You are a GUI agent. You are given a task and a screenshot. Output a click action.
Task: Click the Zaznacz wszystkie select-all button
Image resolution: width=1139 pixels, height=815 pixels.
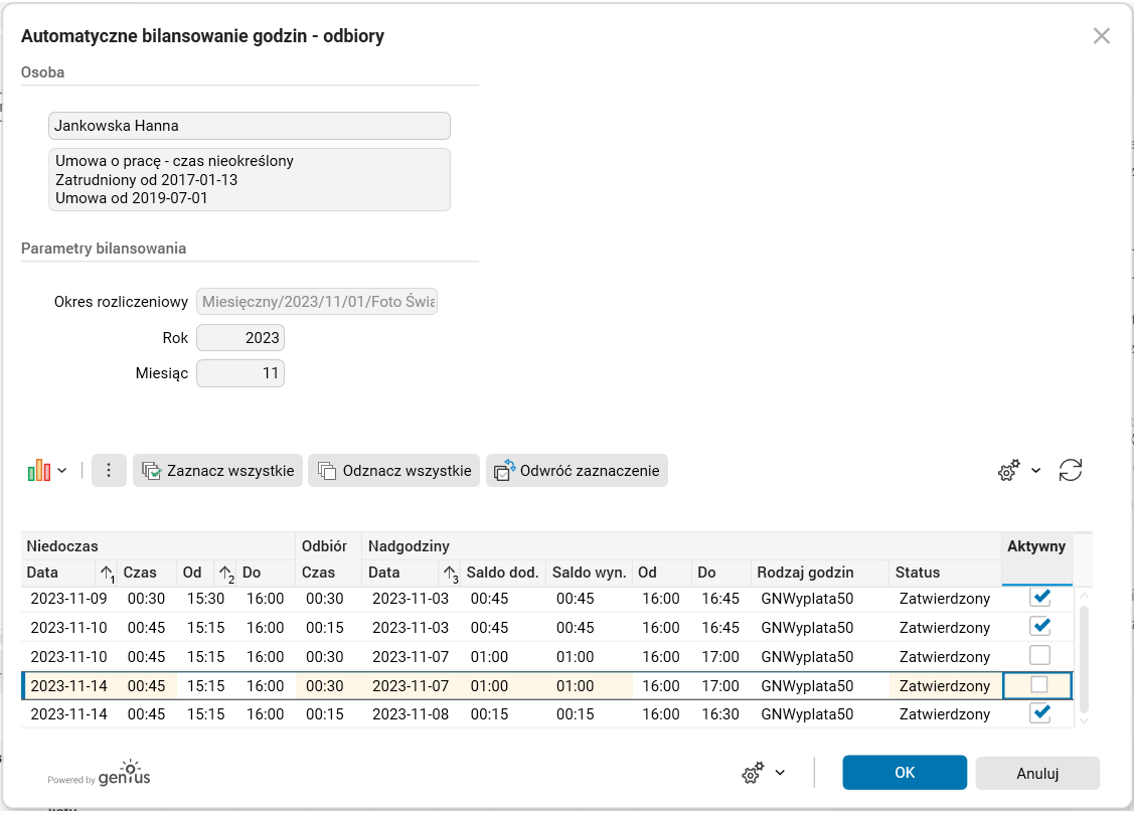pos(219,470)
